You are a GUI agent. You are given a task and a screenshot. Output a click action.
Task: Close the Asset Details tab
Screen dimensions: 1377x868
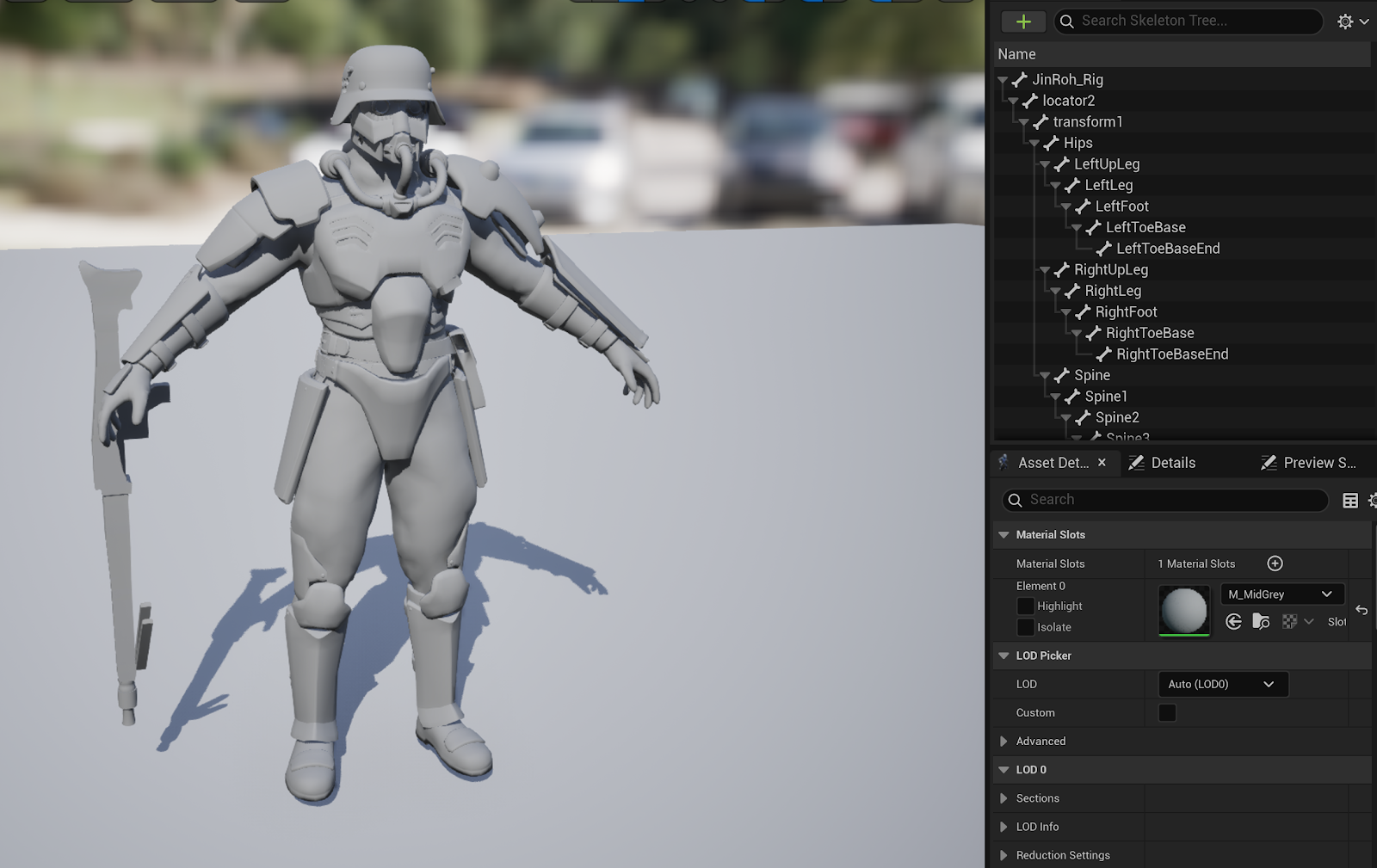click(x=1102, y=463)
